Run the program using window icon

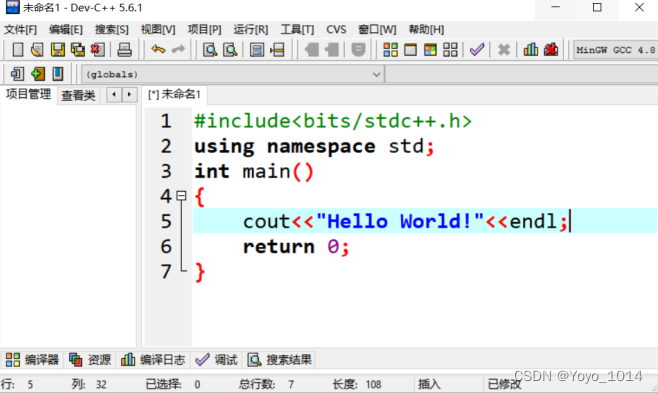[x=410, y=50]
